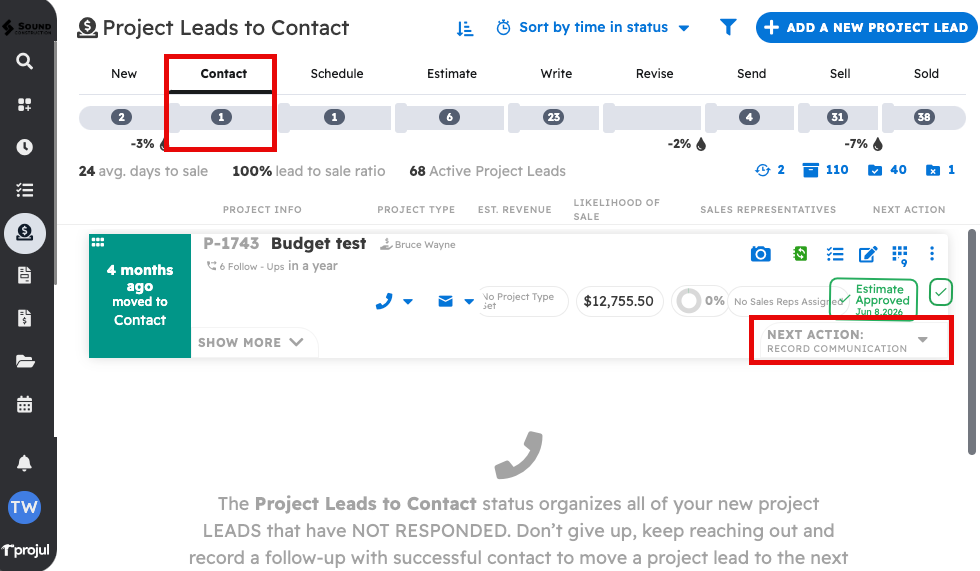Click the green checkmark box on the lead card
This screenshot has width=980, height=571.
click(940, 292)
